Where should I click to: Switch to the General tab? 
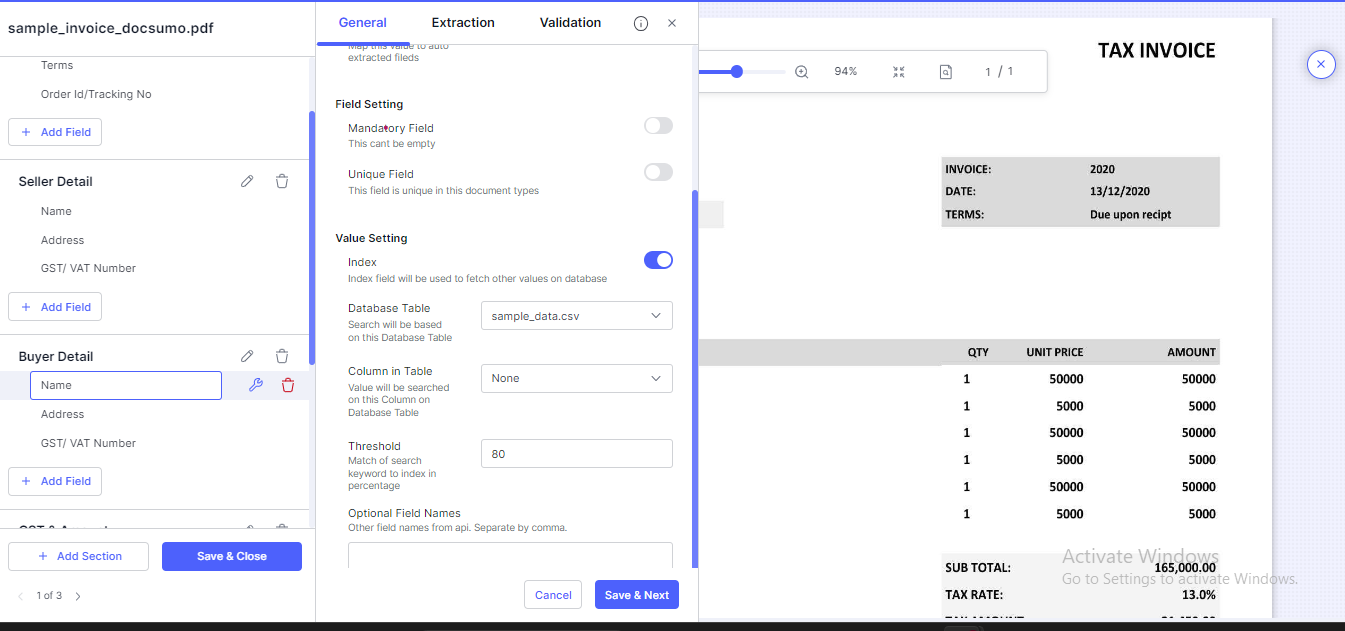[363, 22]
